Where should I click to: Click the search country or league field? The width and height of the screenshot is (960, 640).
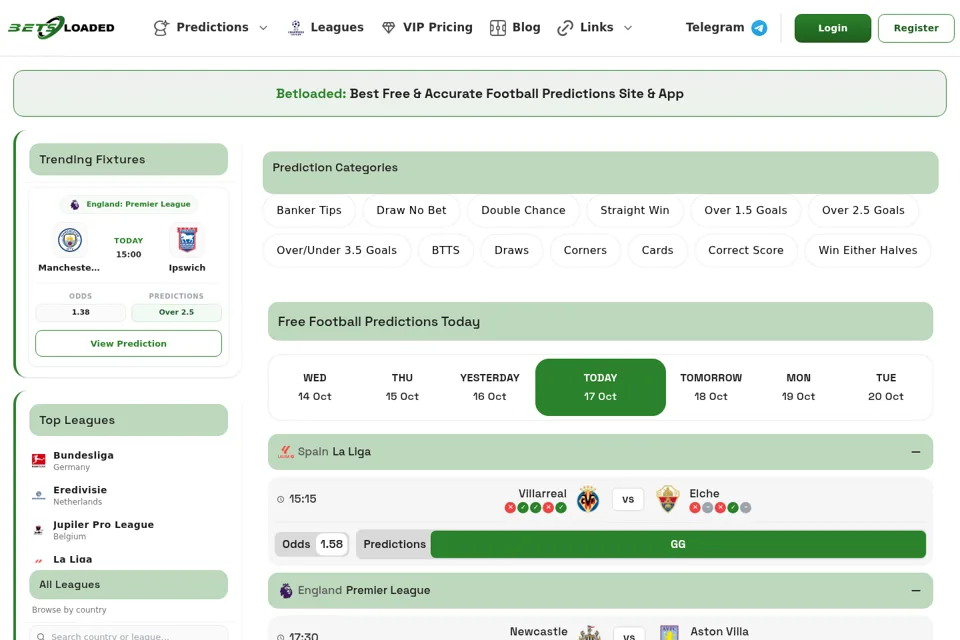click(129, 634)
